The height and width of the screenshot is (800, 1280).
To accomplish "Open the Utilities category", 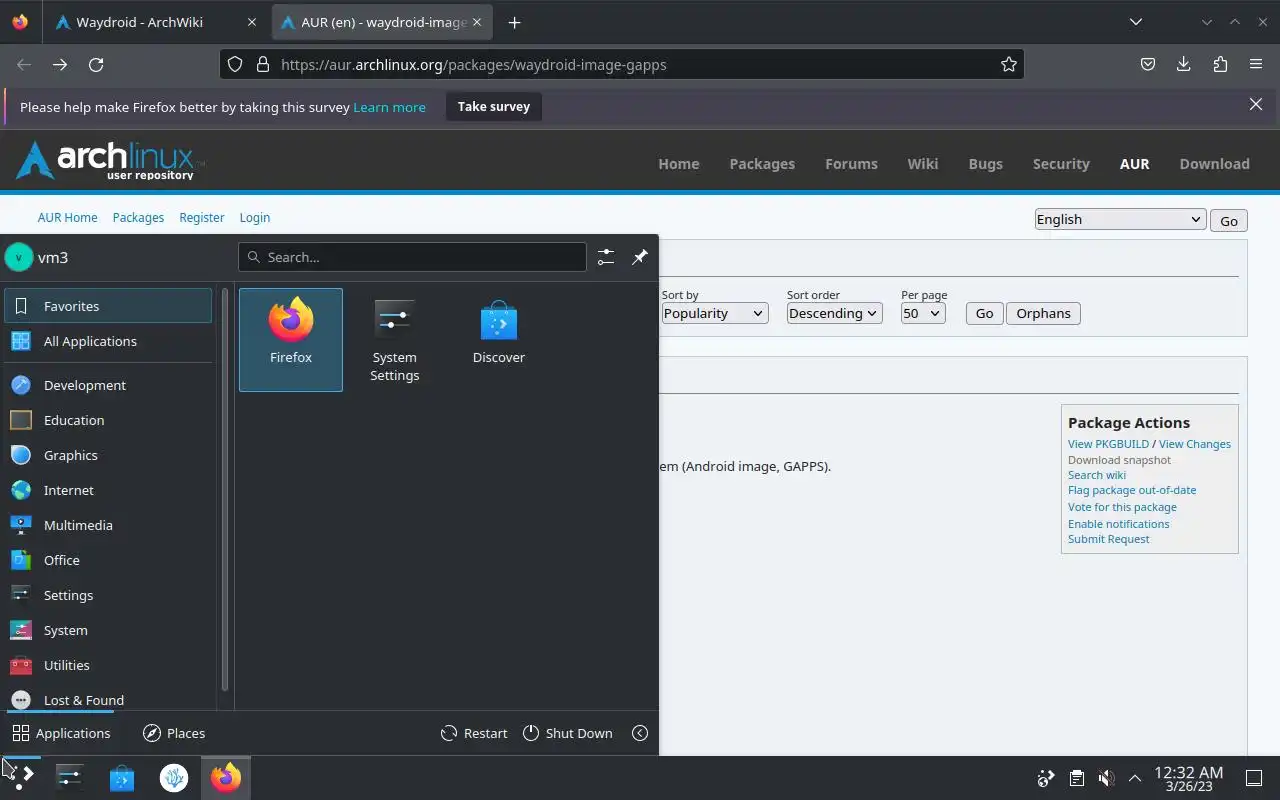I will [108, 665].
